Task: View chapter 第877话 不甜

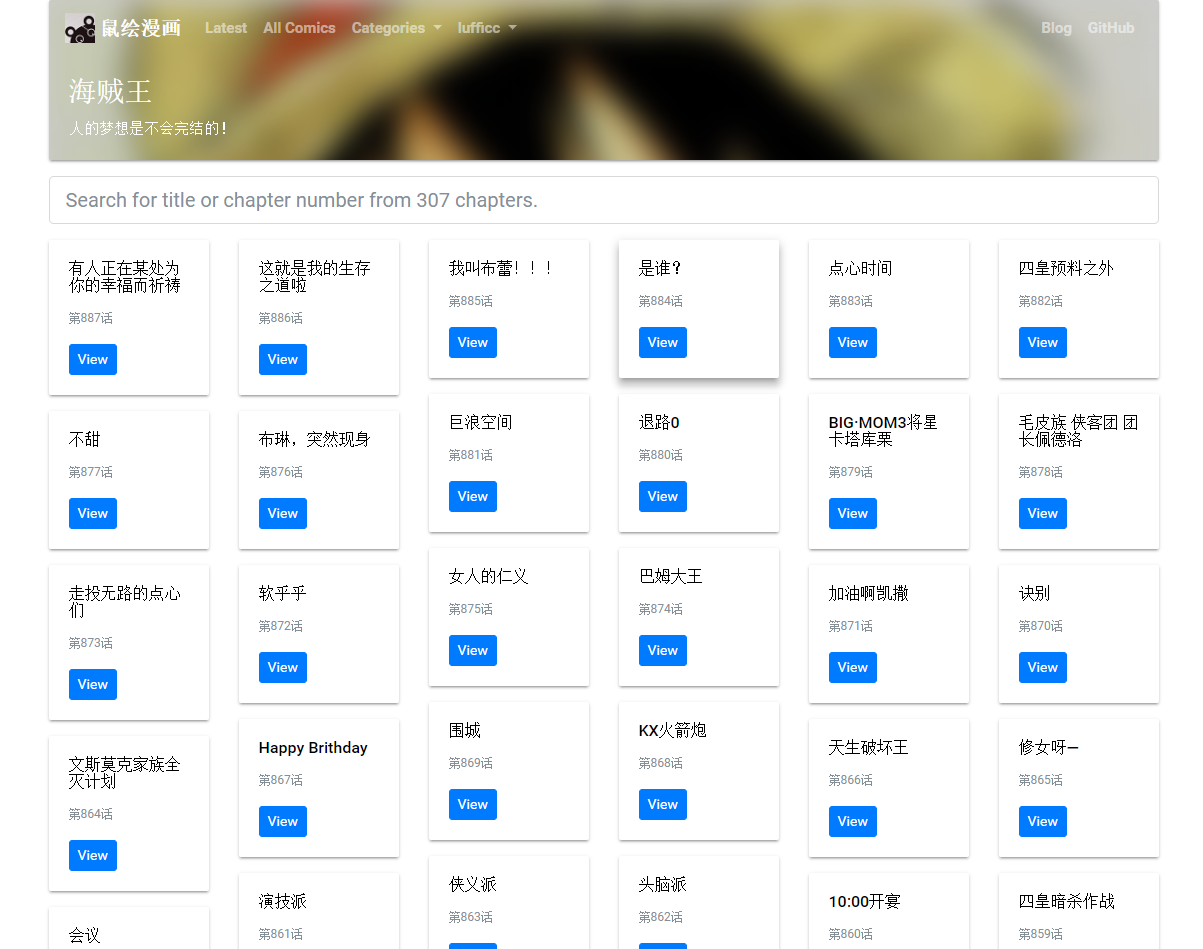Action: (x=93, y=514)
